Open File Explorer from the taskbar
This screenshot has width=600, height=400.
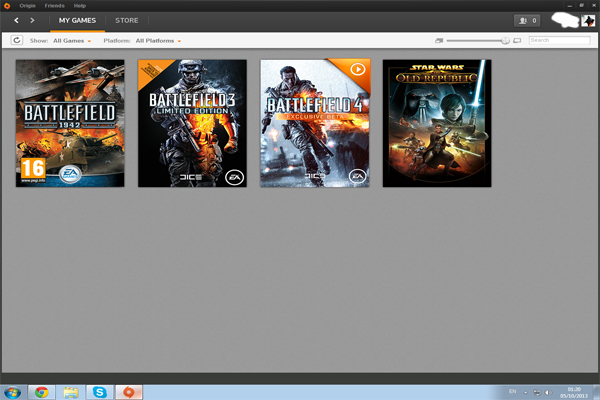point(71,392)
